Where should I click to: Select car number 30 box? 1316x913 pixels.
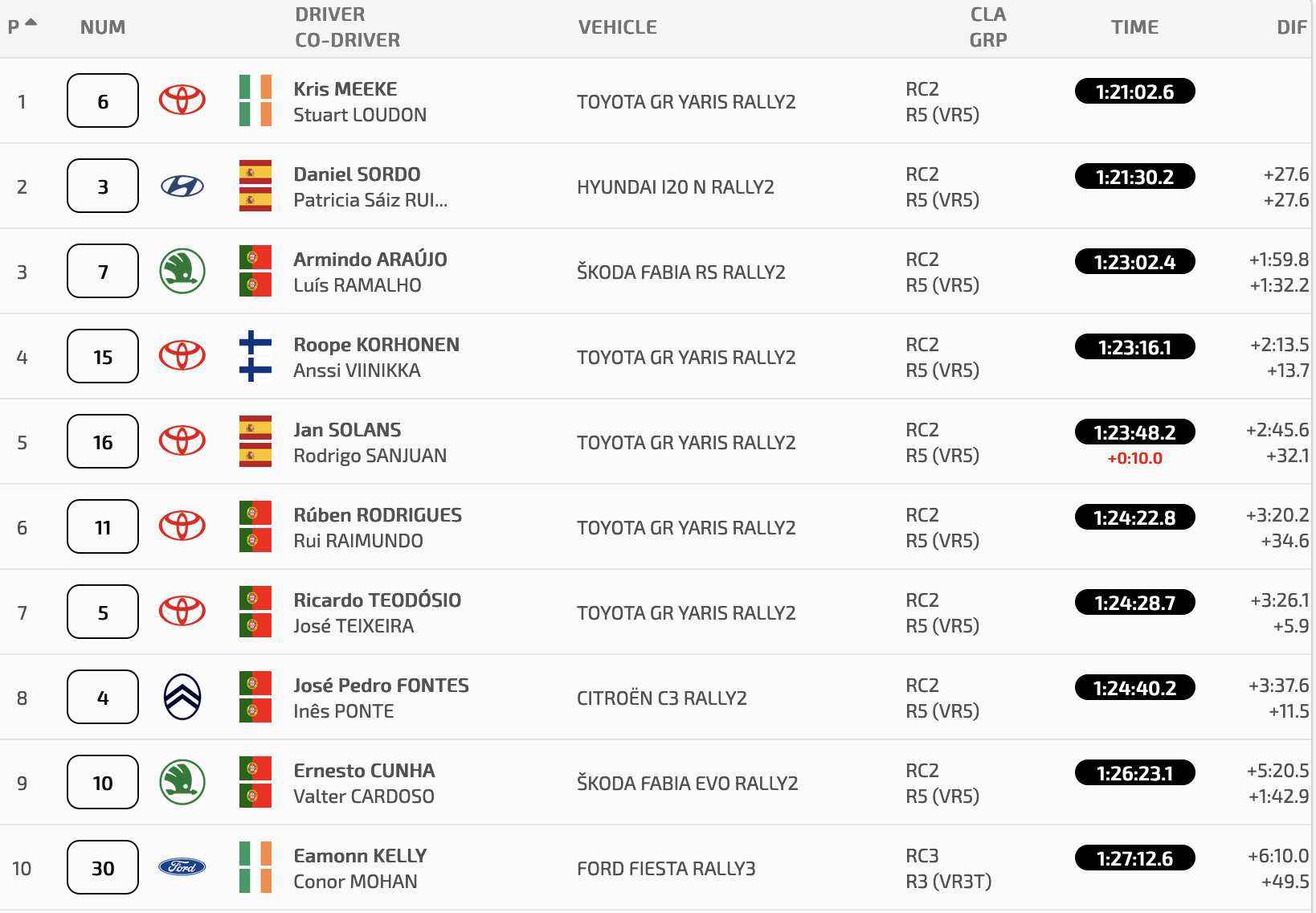tap(103, 867)
